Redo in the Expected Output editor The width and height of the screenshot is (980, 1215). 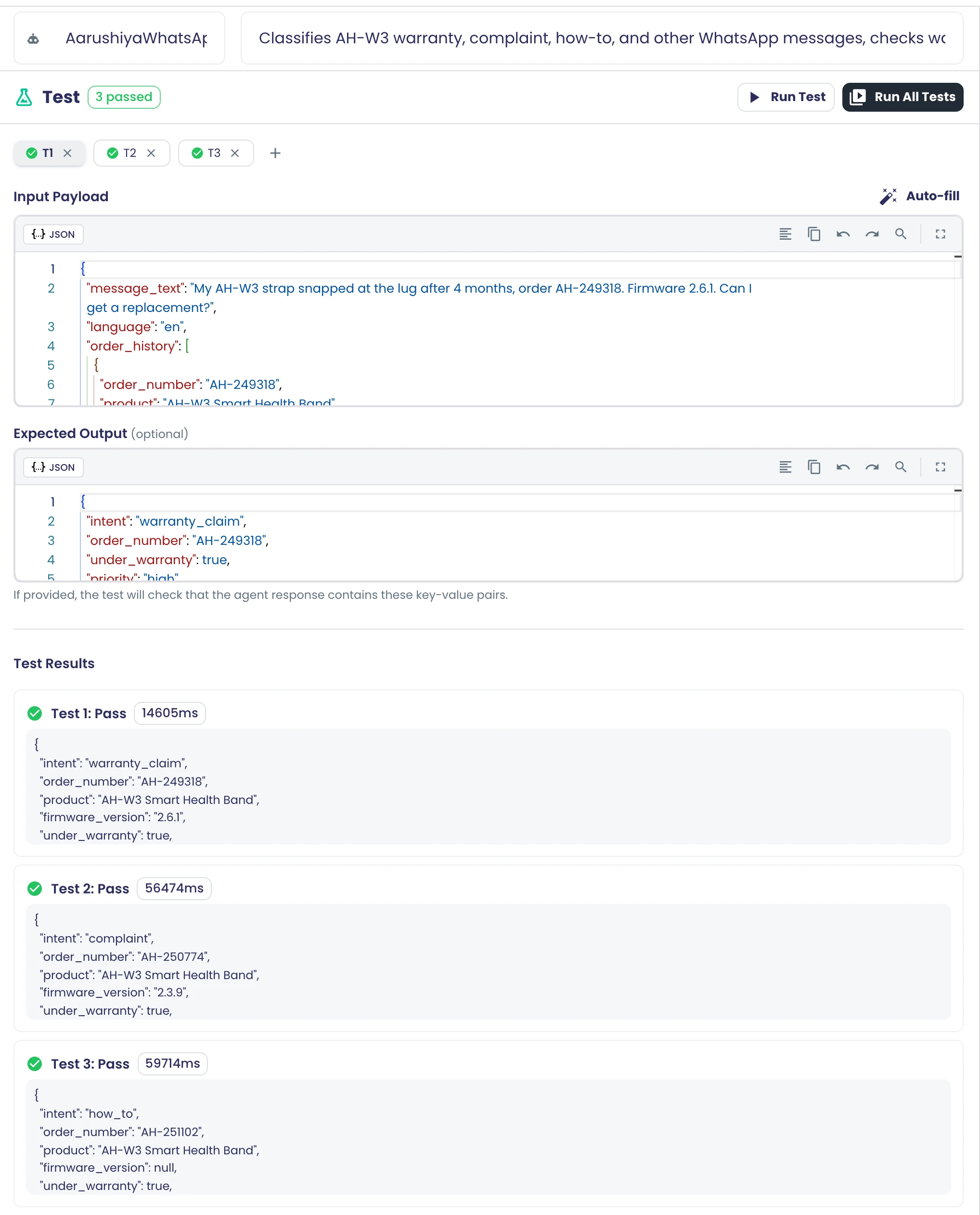[872, 467]
